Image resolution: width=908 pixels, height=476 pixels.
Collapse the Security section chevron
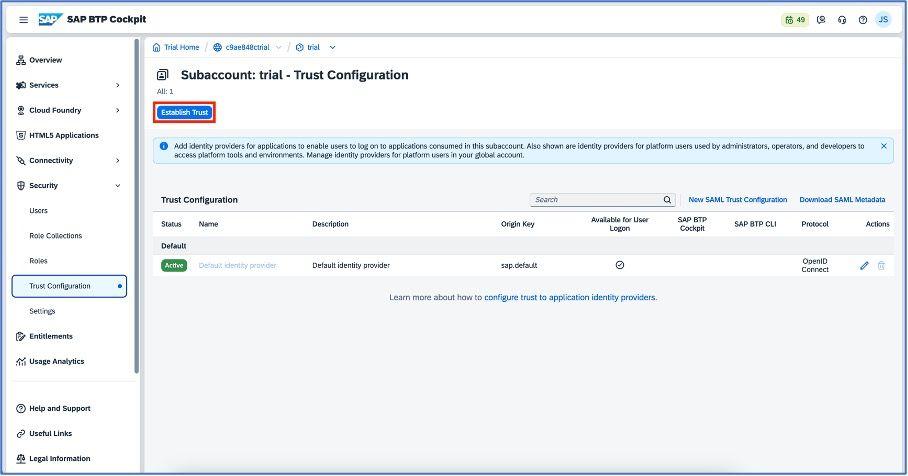pyautogui.click(x=118, y=186)
